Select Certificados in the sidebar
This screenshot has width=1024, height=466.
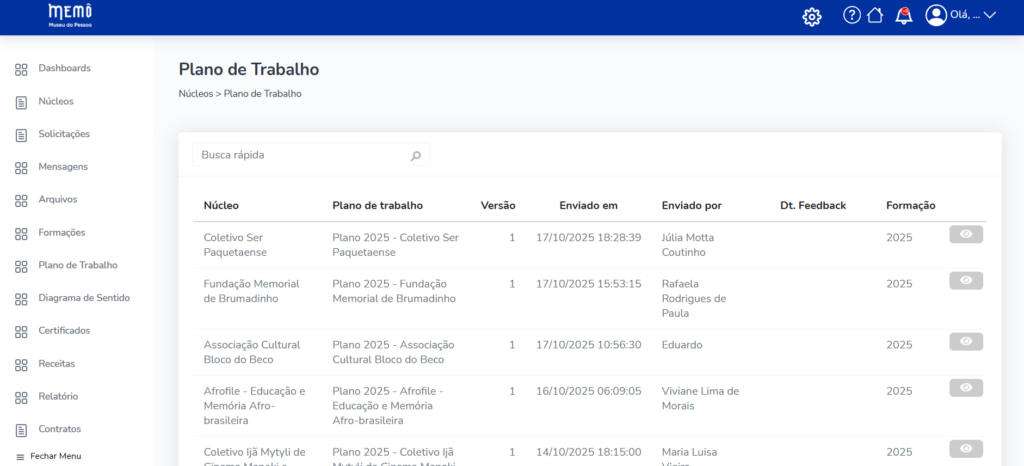64,331
